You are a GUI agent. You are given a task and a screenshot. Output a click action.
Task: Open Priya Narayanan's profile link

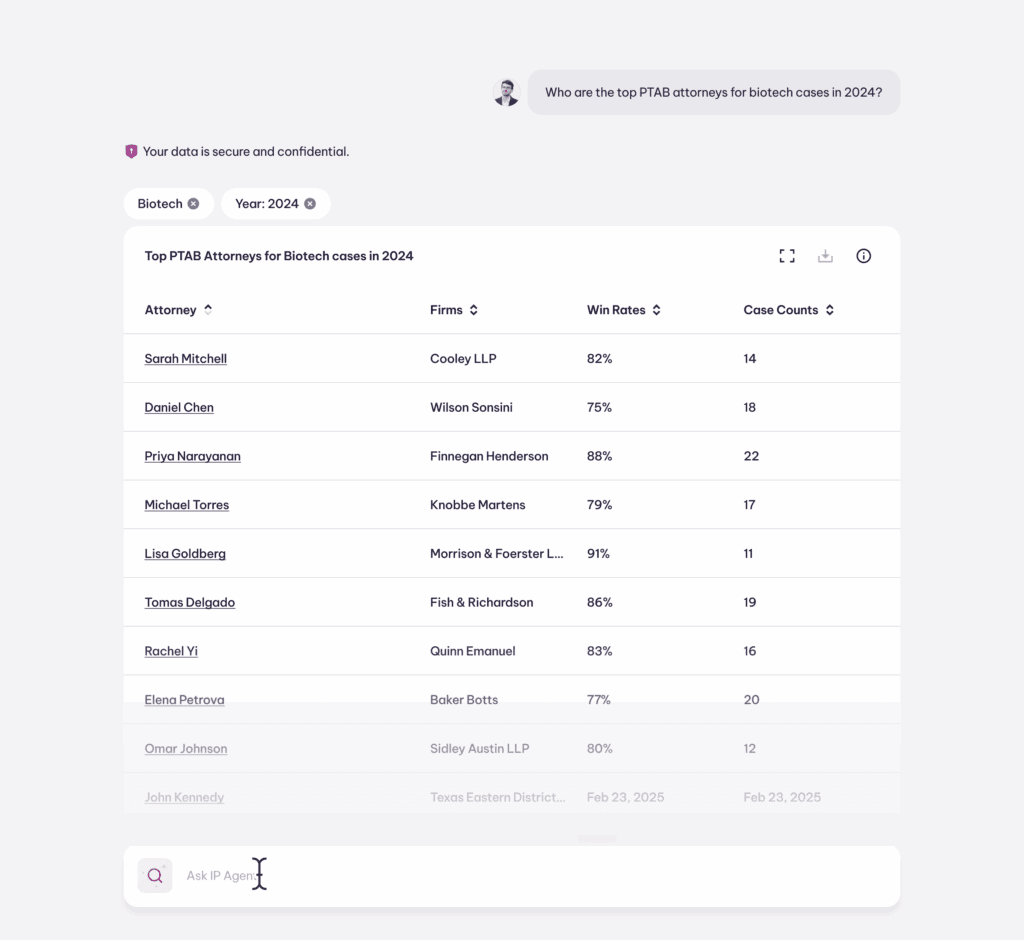[192, 456]
